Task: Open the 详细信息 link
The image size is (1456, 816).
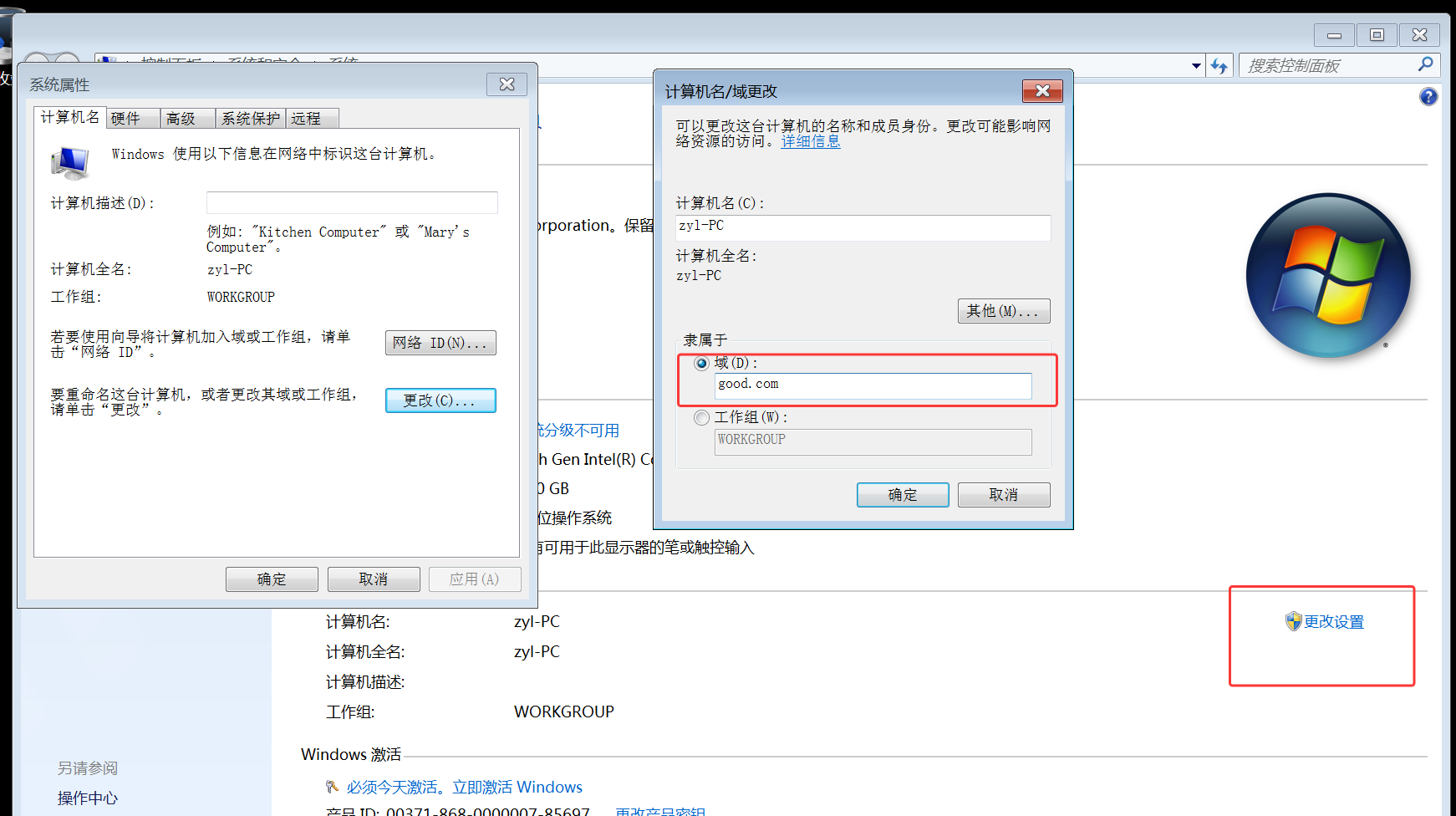Action: (811, 141)
